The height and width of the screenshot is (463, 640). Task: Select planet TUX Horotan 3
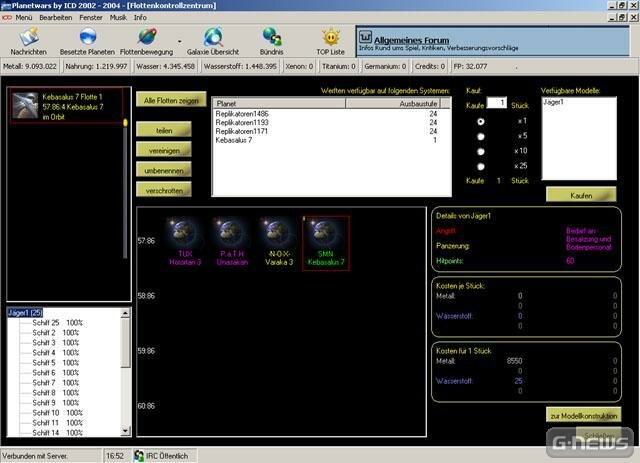pyautogui.click(x=185, y=243)
